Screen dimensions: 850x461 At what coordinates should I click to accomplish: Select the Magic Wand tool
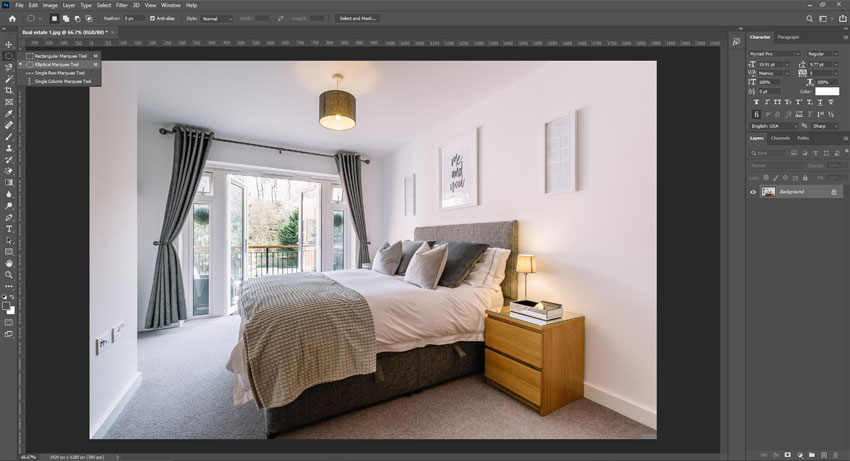[x=9, y=79]
